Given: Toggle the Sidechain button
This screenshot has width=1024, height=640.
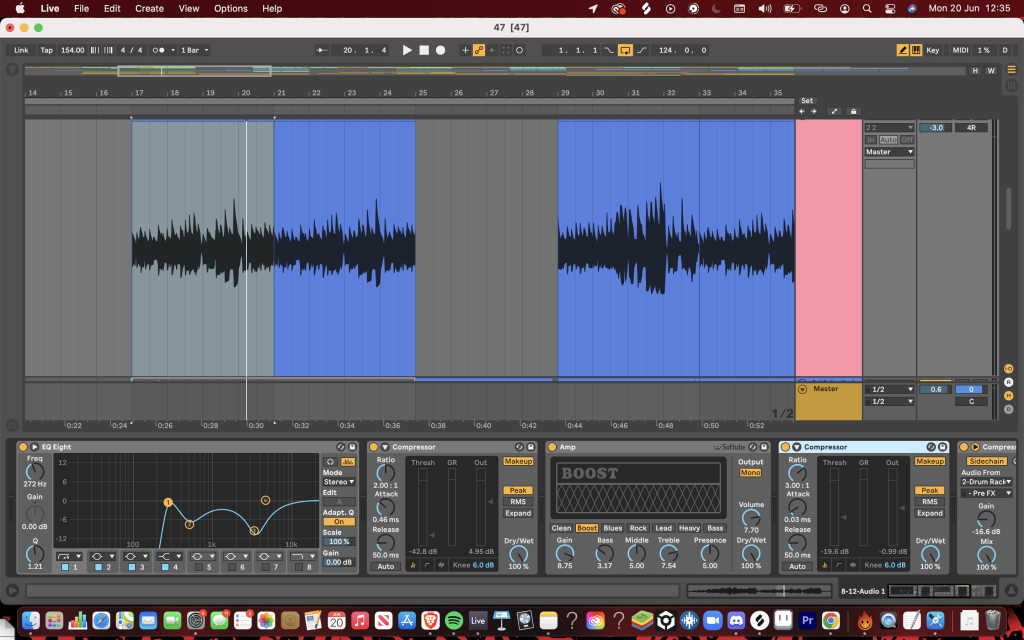Looking at the screenshot, I should tap(986, 462).
